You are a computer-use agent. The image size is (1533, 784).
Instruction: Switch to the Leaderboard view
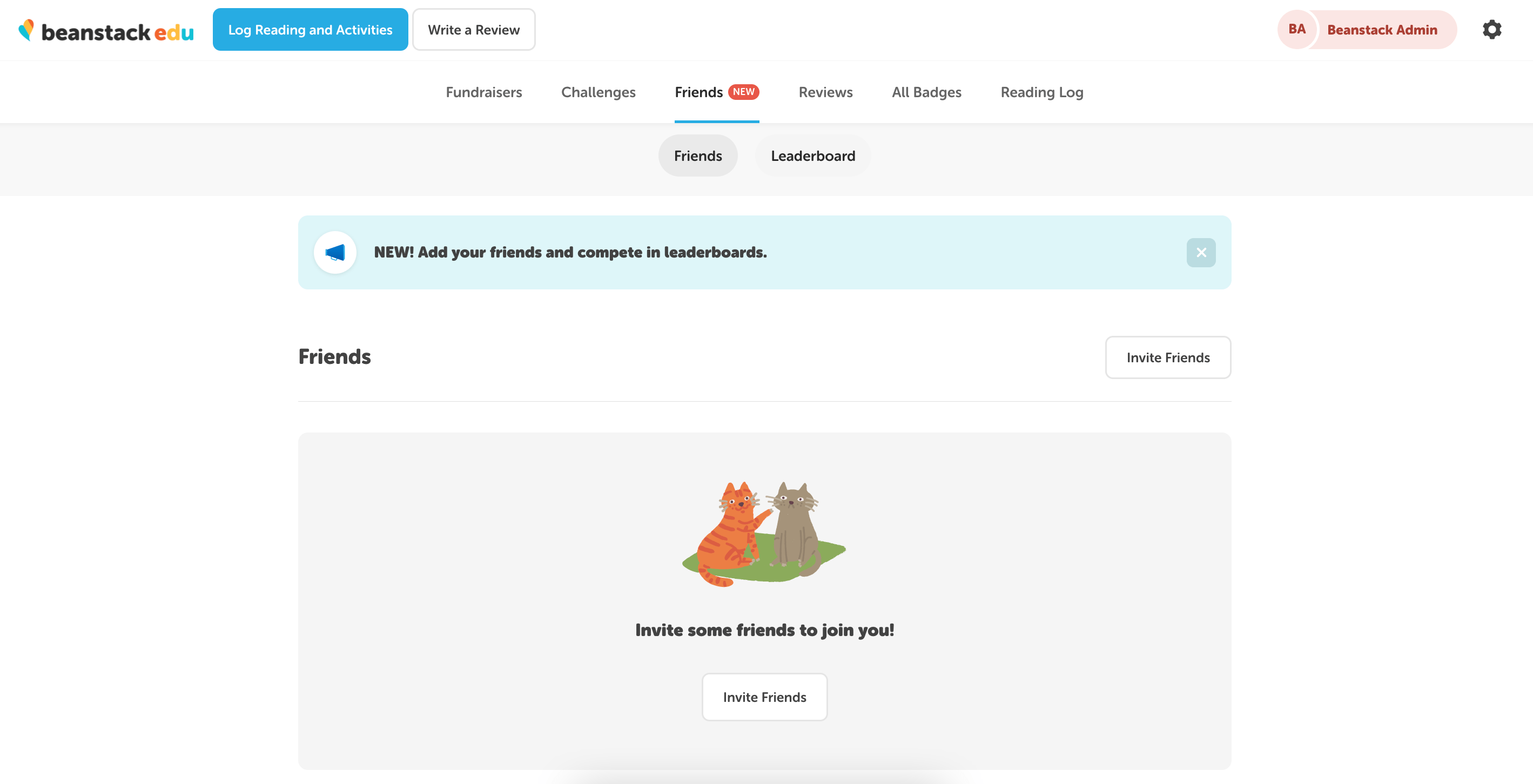click(x=813, y=156)
